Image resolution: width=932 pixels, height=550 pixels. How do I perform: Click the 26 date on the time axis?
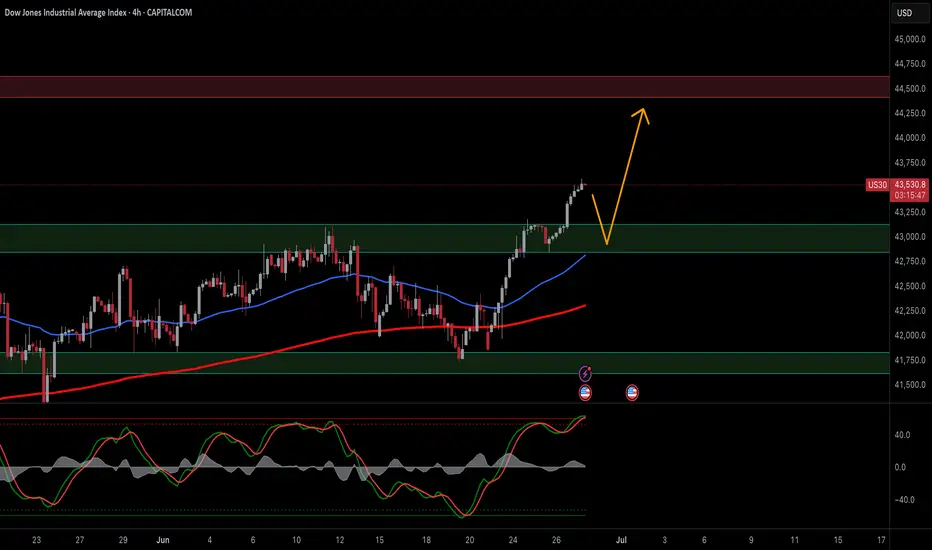pos(556,540)
